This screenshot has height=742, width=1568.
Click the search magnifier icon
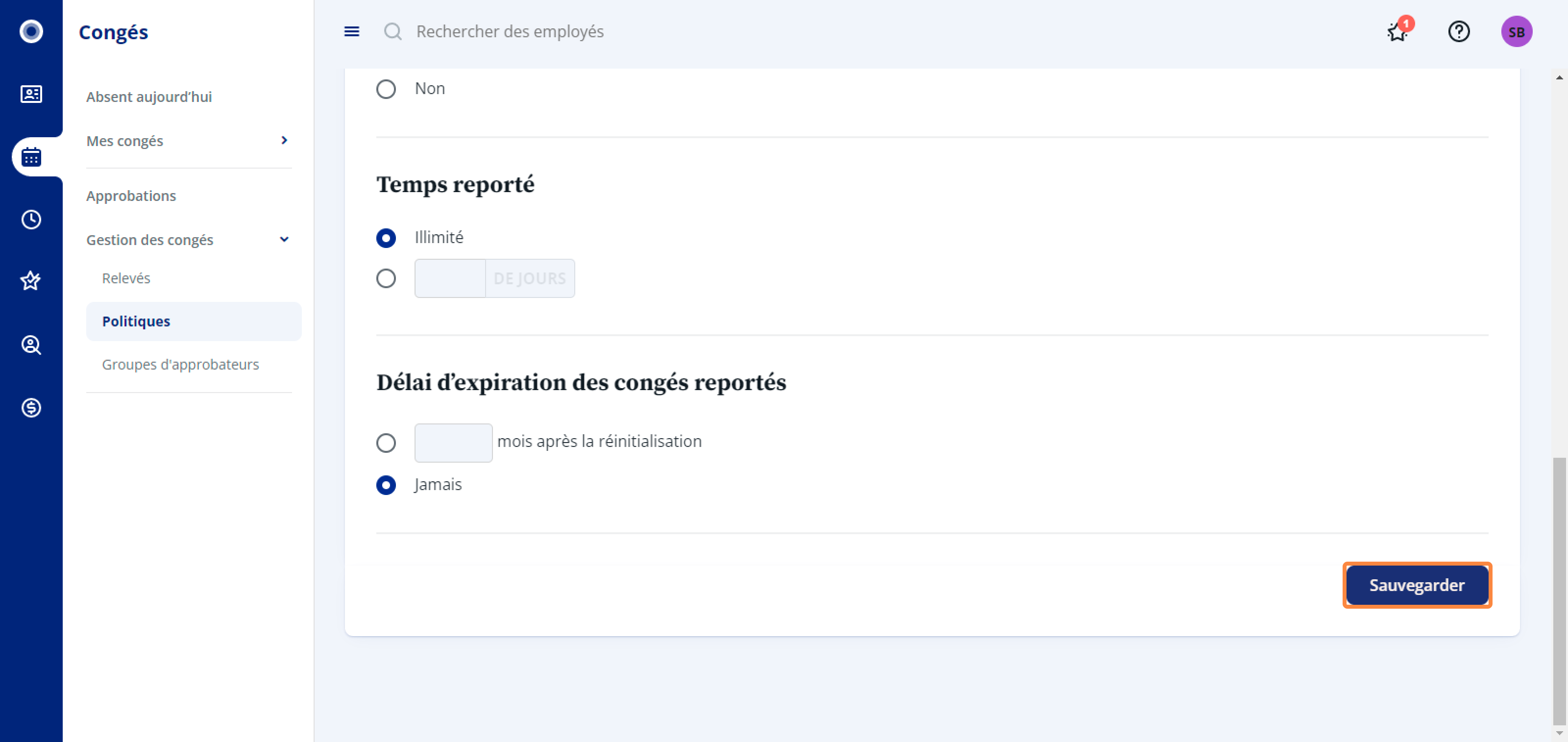pyautogui.click(x=393, y=31)
